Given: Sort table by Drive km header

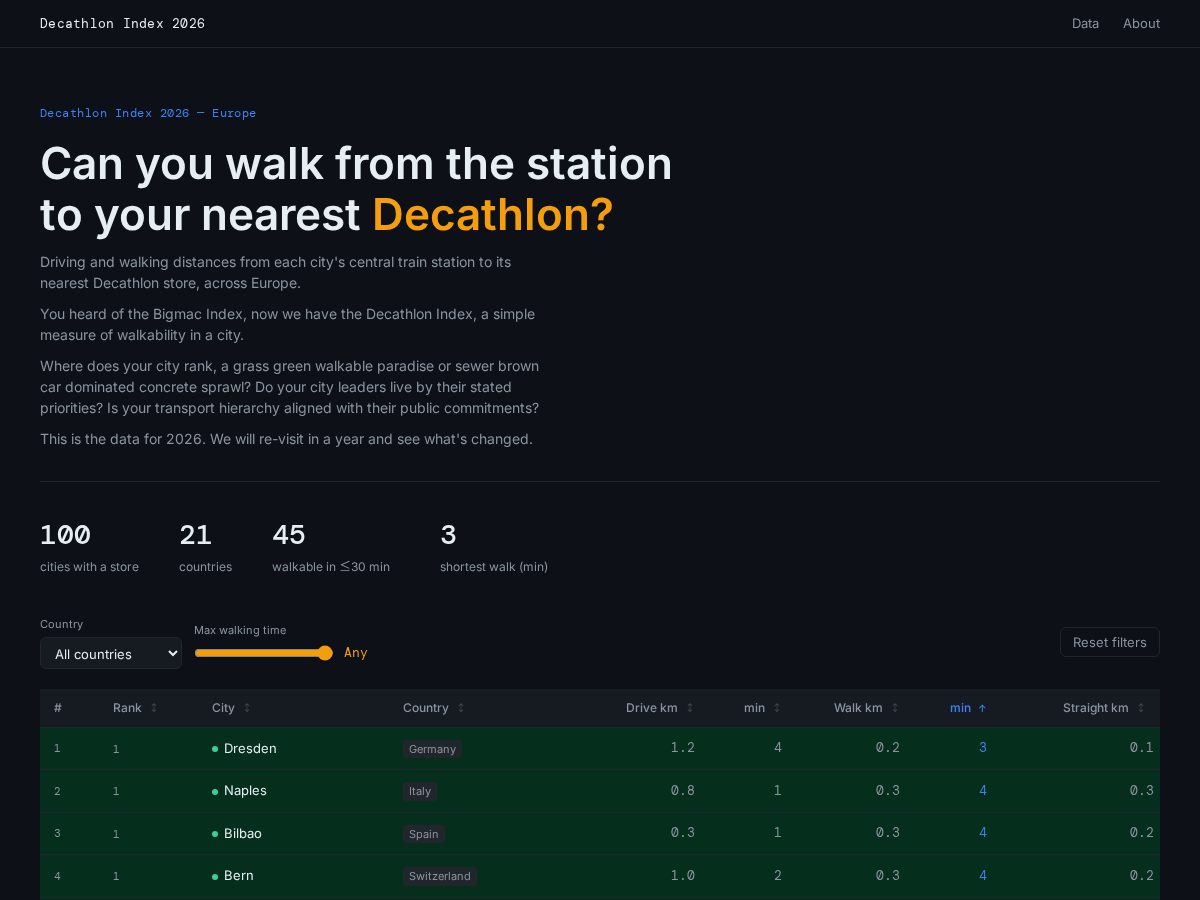Looking at the screenshot, I should click(652, 708).
